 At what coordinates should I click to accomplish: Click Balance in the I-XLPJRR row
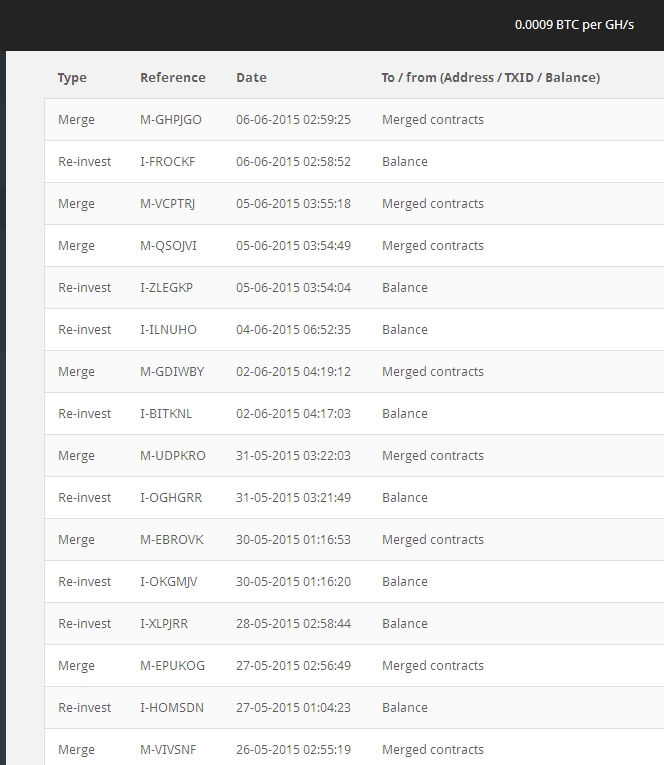(x=404, y=623)
